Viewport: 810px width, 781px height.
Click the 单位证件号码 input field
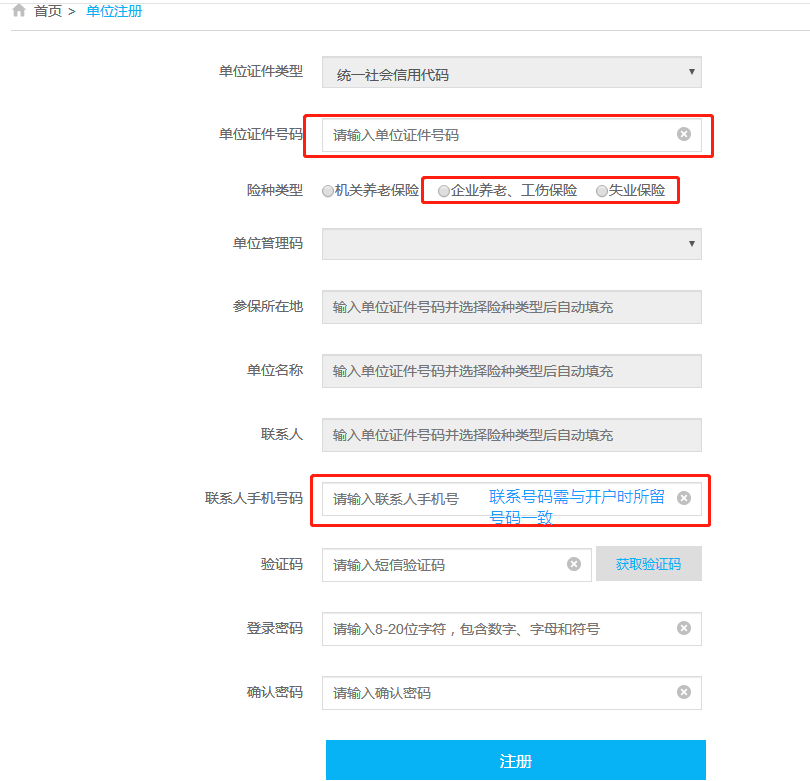click(511, 135)
